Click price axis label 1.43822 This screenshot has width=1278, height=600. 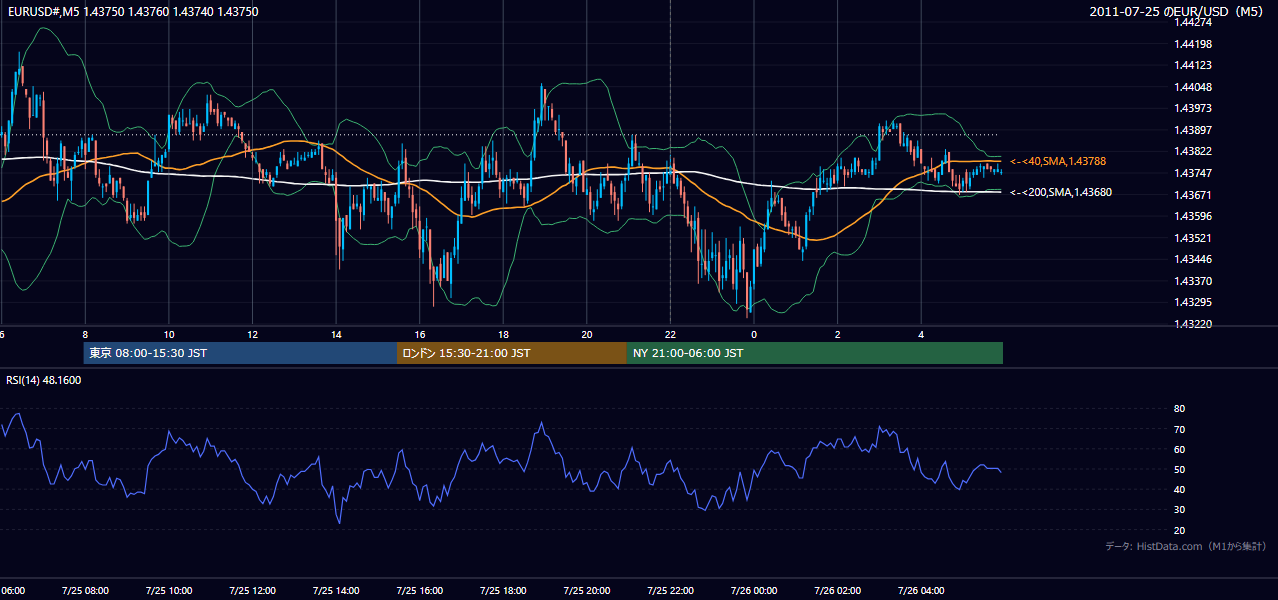coord(1192,151)
